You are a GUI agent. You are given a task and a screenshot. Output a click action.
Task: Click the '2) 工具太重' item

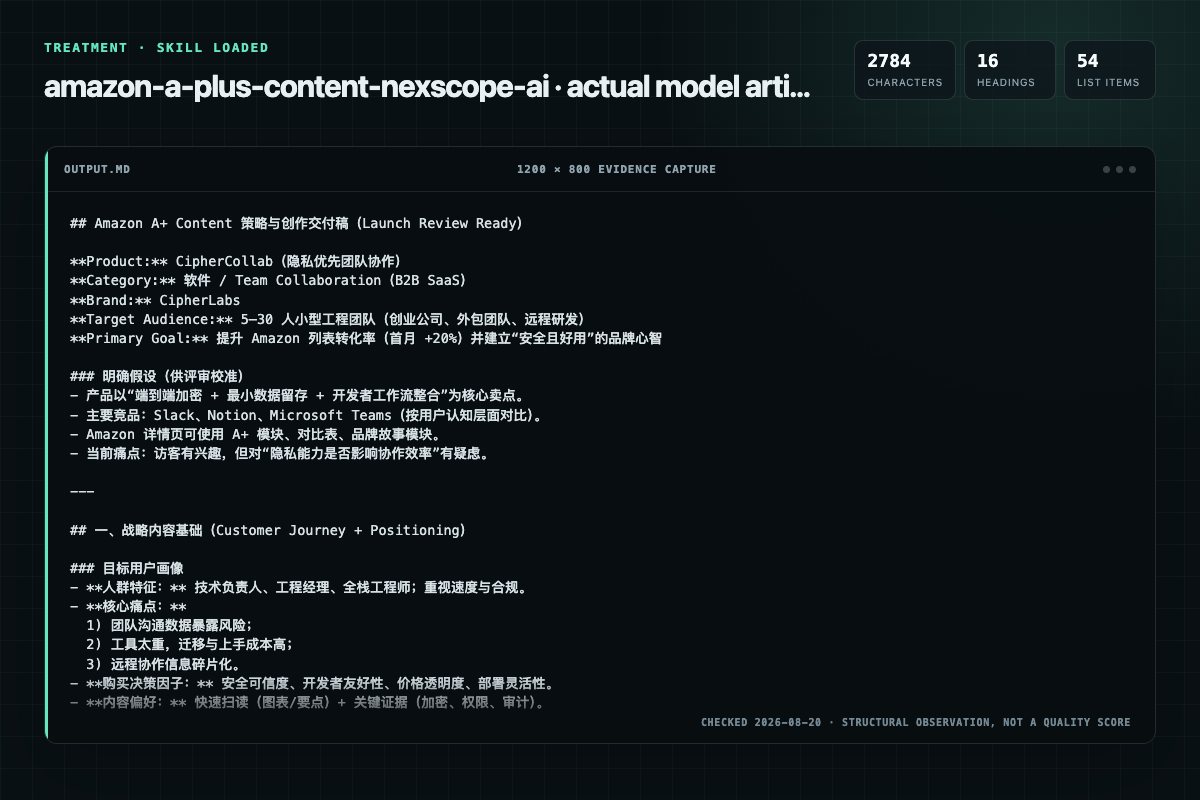pyautogui.click(x=189, y=645)
